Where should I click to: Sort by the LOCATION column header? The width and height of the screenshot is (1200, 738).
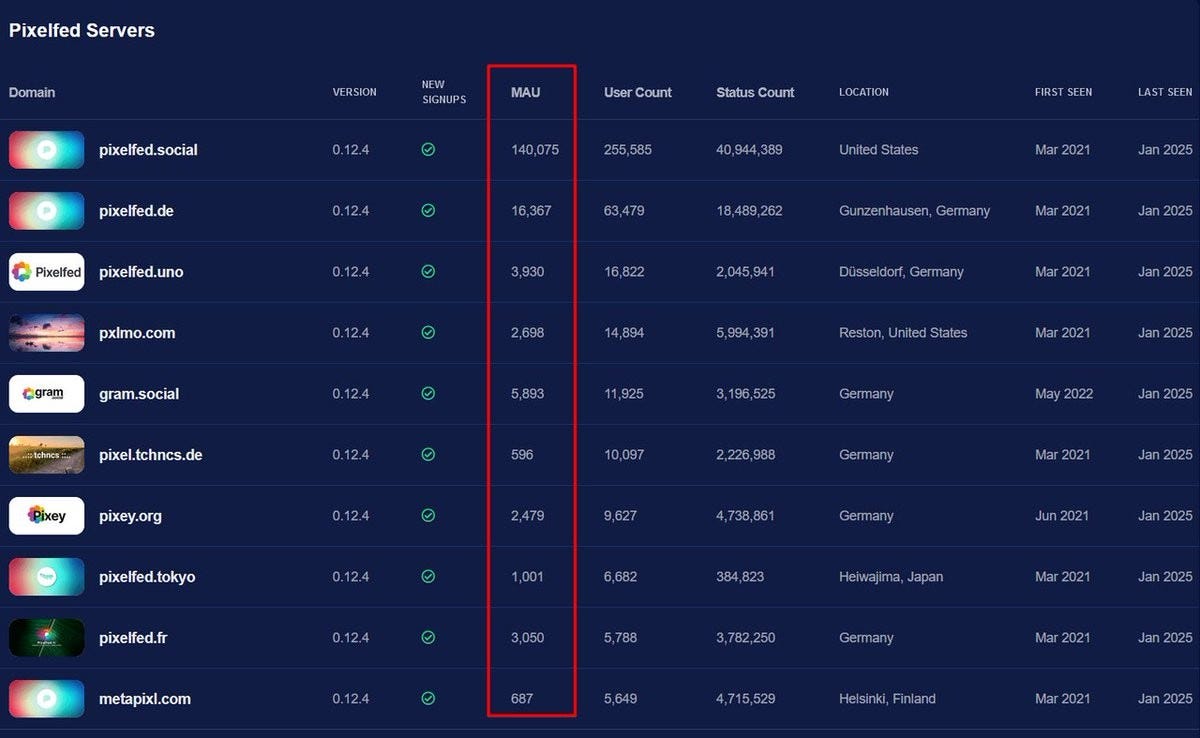click(x=864, y=92)
